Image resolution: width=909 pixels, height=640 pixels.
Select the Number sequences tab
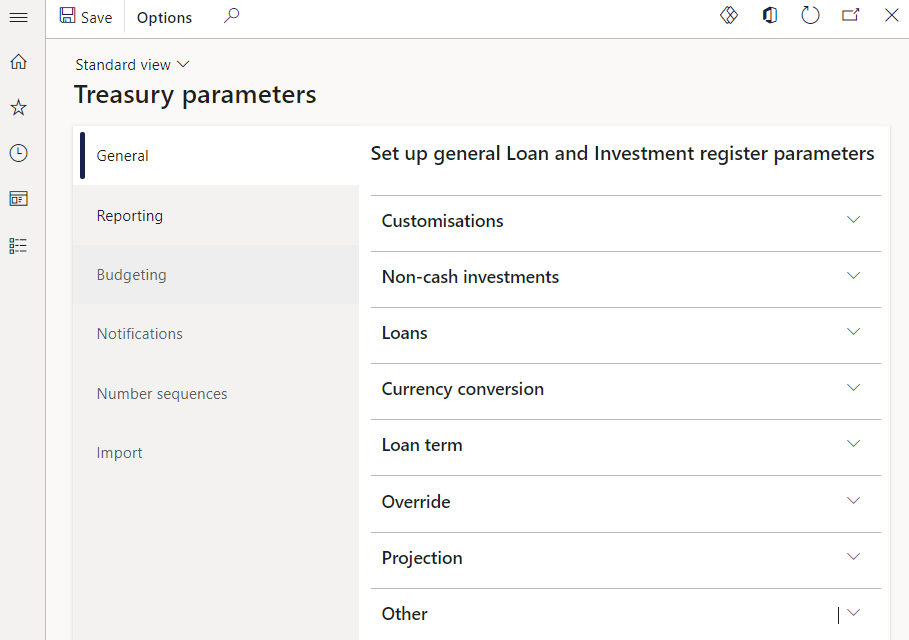click(x=162, y=394)
